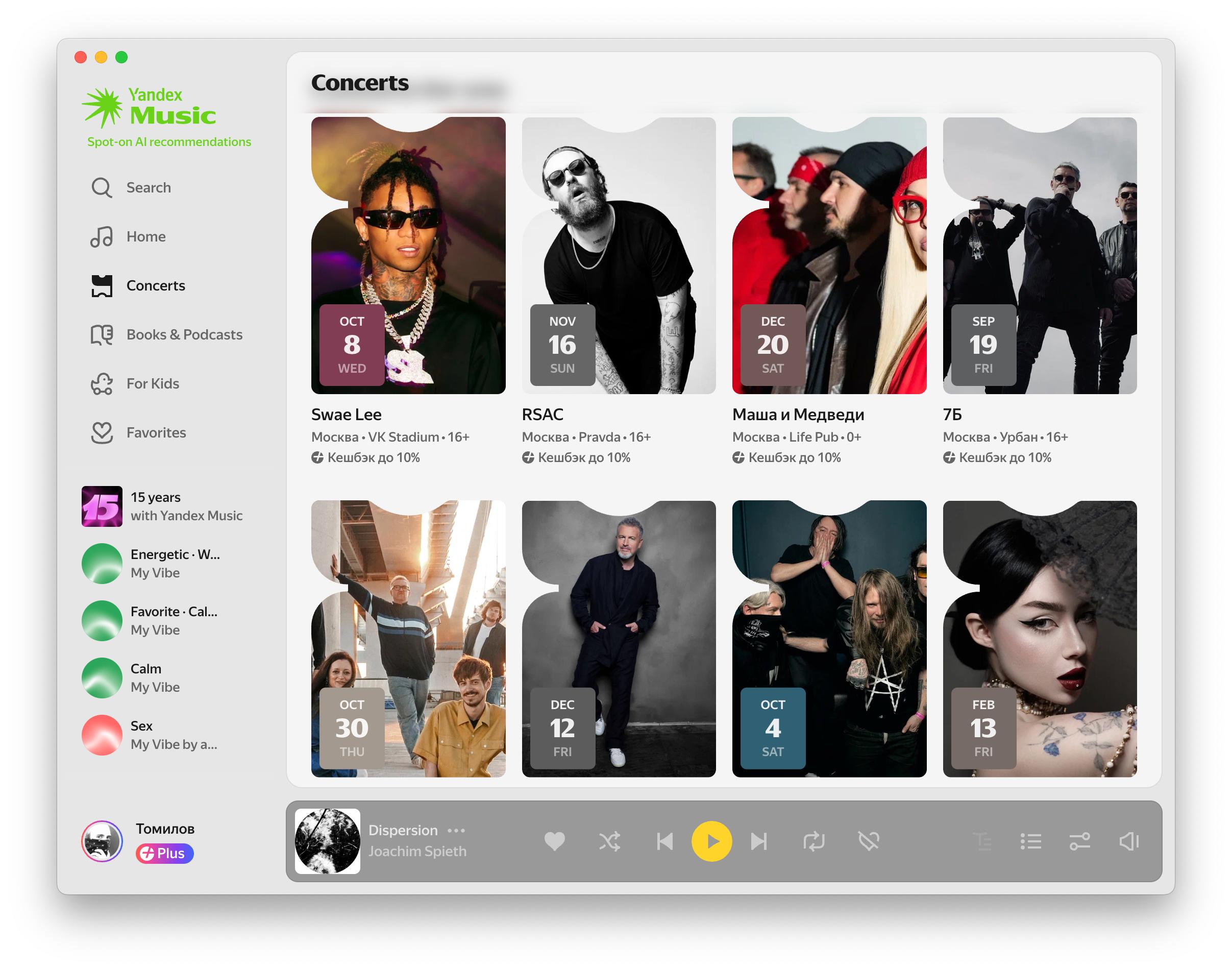Image resolution: width=1232 pixels, height=970 pixels.
Task: Click Москва • Pravda • 16+ text
Action: click(586, 436)
